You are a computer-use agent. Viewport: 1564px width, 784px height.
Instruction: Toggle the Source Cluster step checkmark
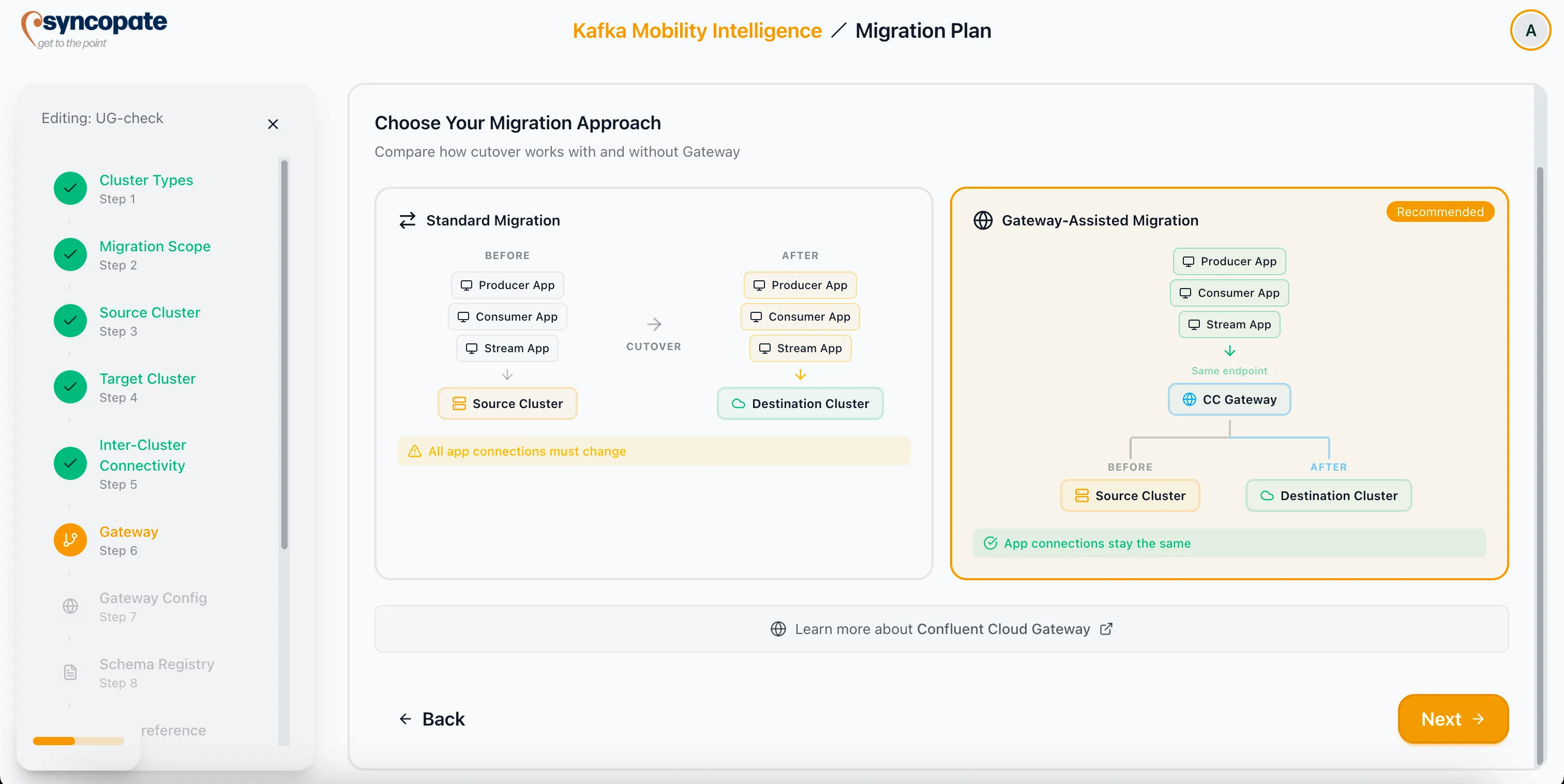(69, 321)
